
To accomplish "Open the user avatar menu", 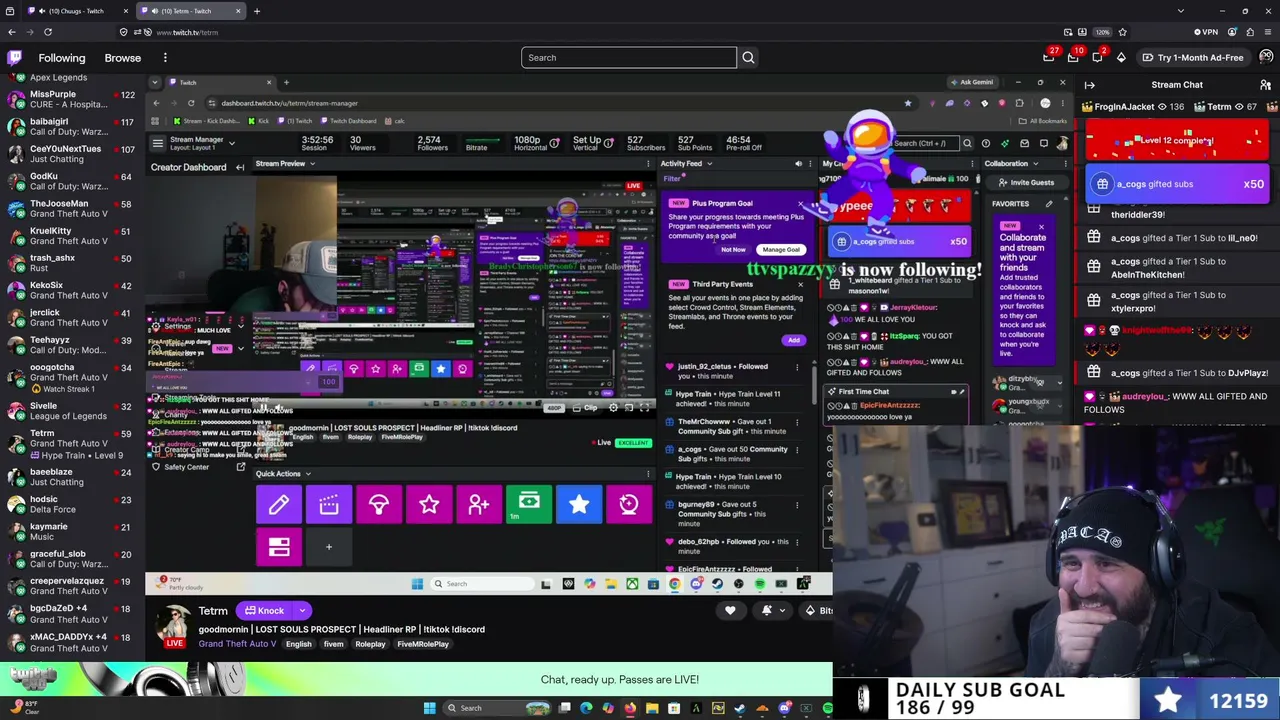I will coord(1266,57).
